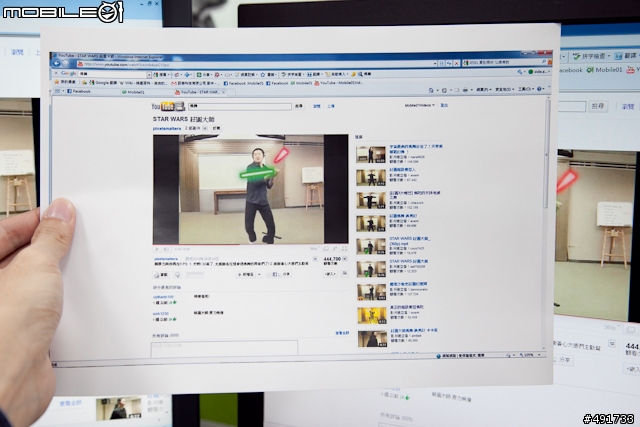Image resolution: width=640 pixels, height=427 pixels.
Task: Open the Quick Tabs grid icon
Action: pos(58,91)
